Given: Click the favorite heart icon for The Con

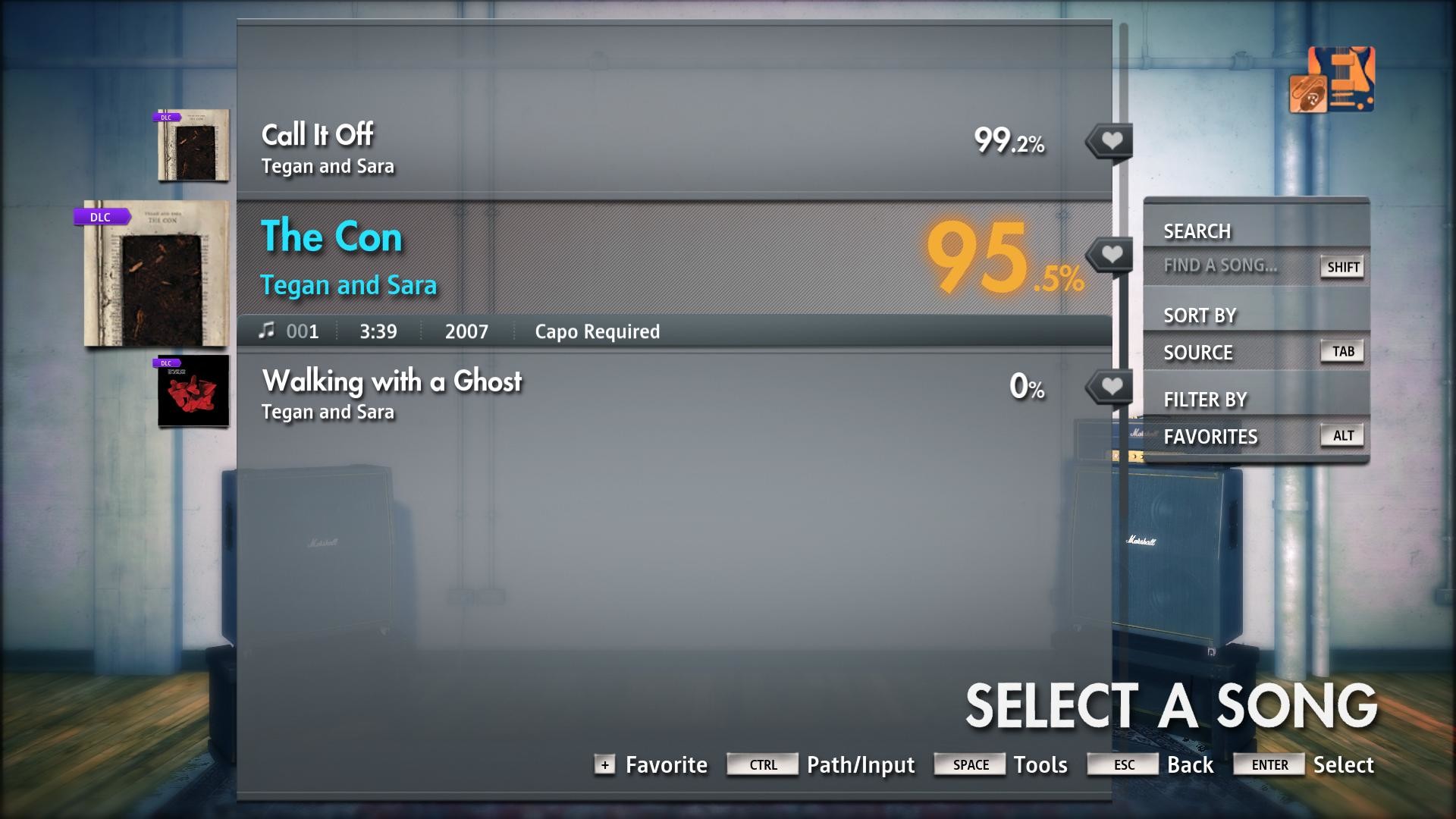Looking at the screenshot, I should coord(1112,255).
